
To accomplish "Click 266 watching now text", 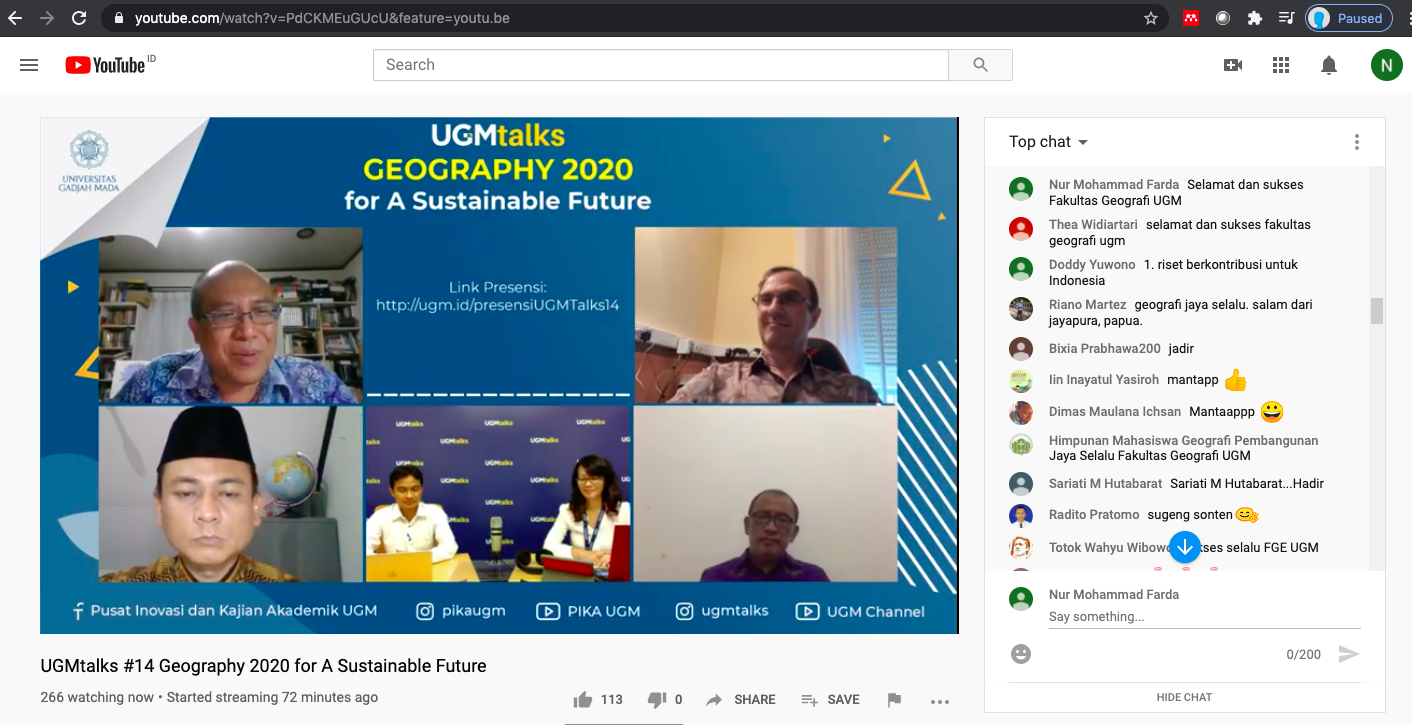I will pos(98,698).
